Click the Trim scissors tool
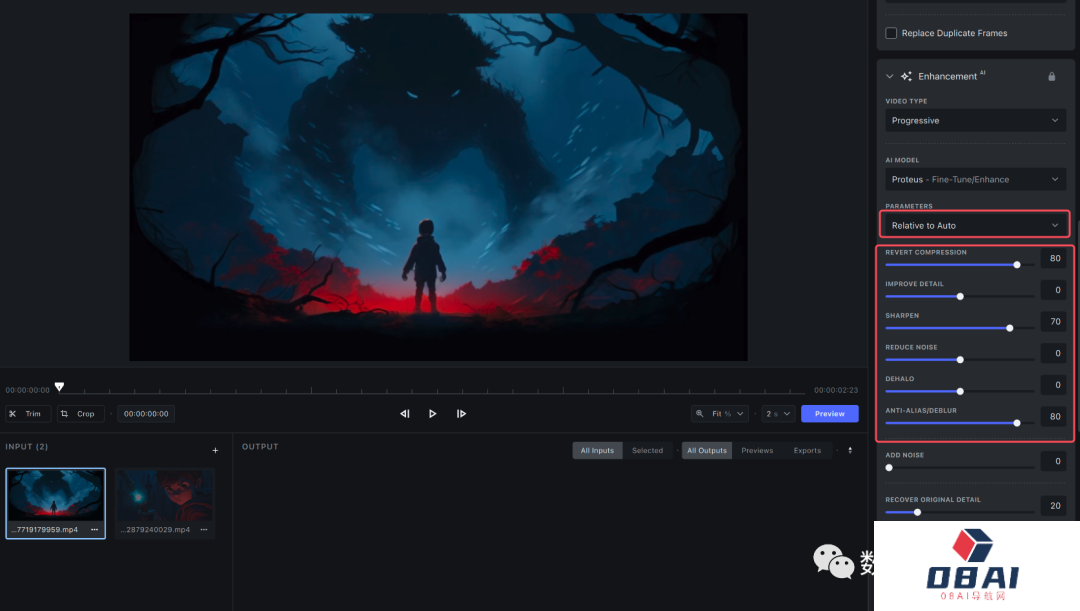This screenshot has height=611, width=1080. point(28,413)
